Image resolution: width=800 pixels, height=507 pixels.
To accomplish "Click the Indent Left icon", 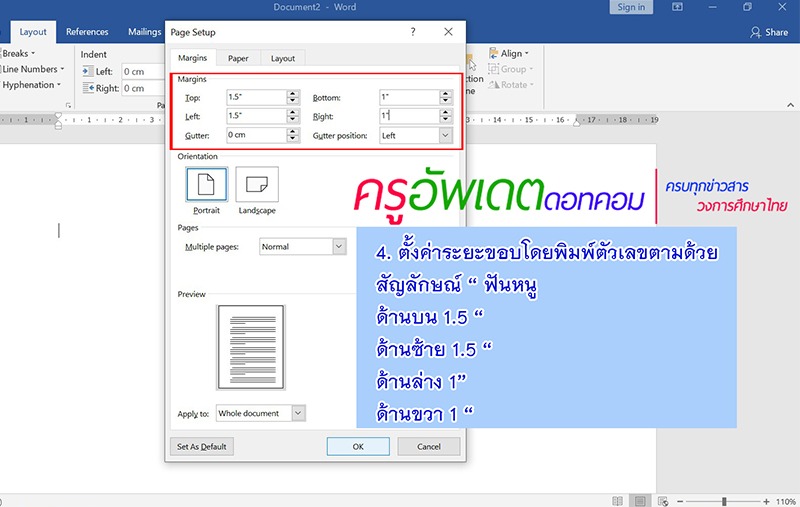I will pos(88,71).
